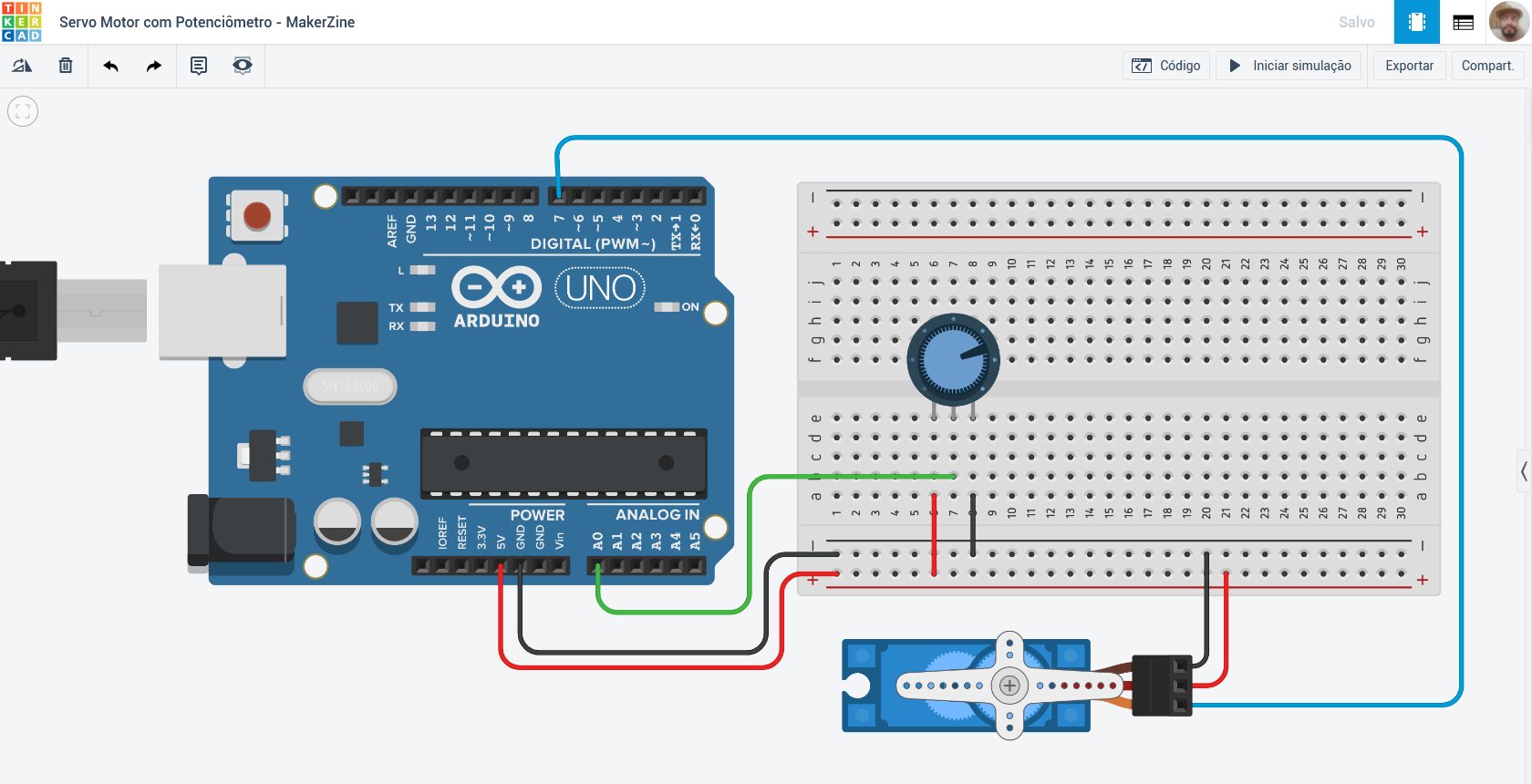The height and width of the screenshot is (784, 1532).
Task: Click the Arduino power barrel jack
Action: [x=242, y=532]
